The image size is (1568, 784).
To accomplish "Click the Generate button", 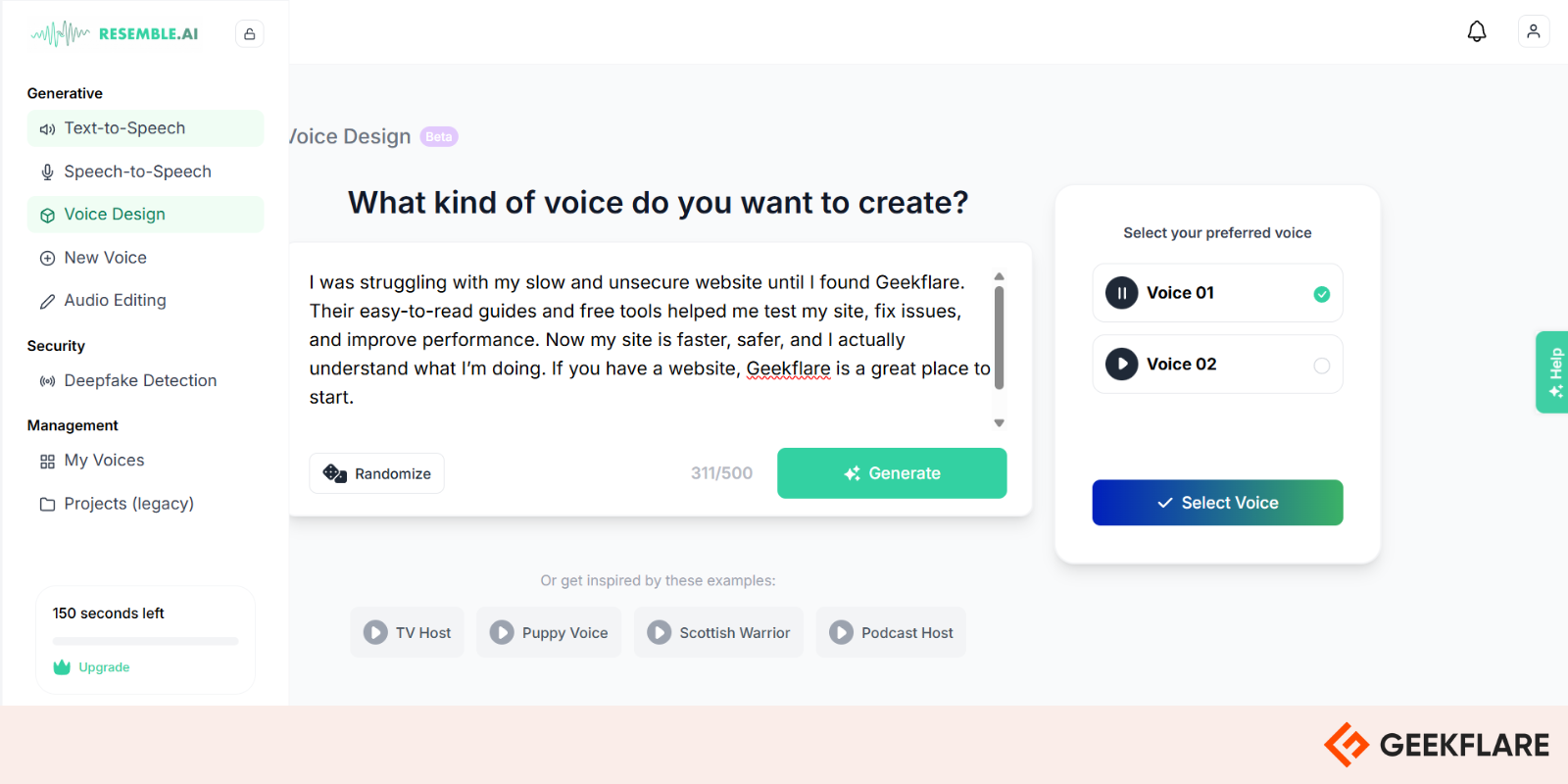I will click(x=892, y=473).
